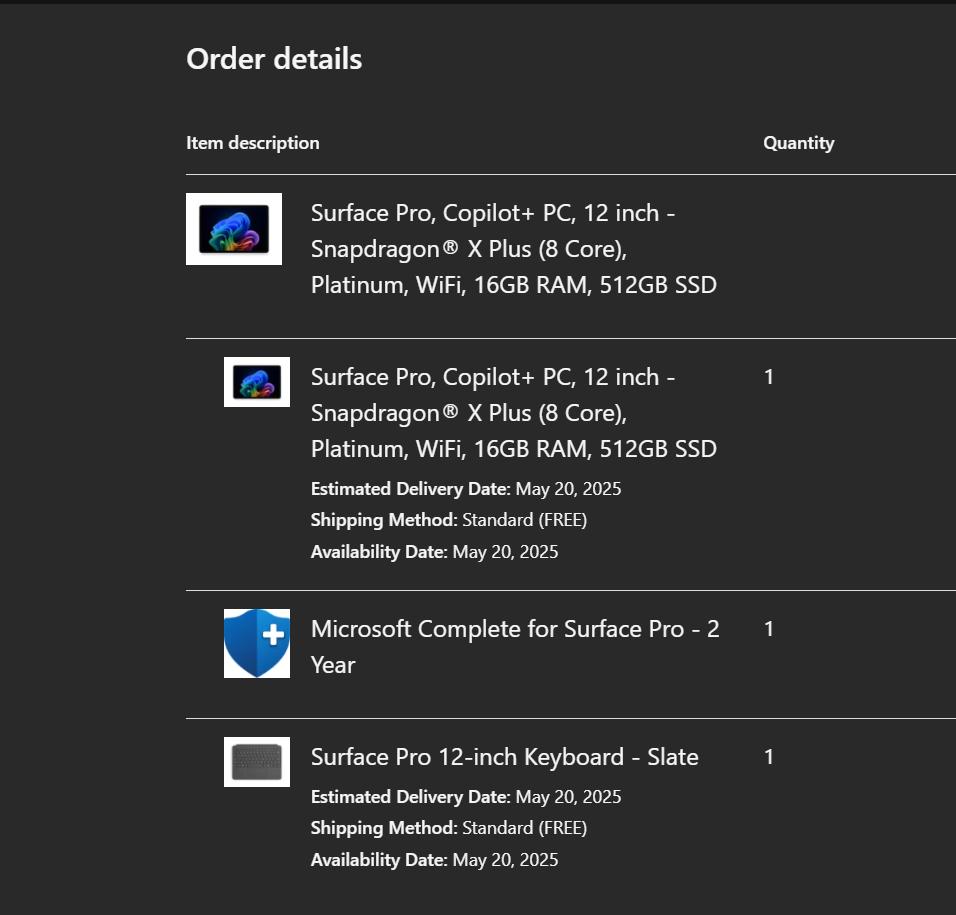The height and width of the screenshot is (915, 956).
Task: Click the Order details heading
Action: tap(274, 59)
